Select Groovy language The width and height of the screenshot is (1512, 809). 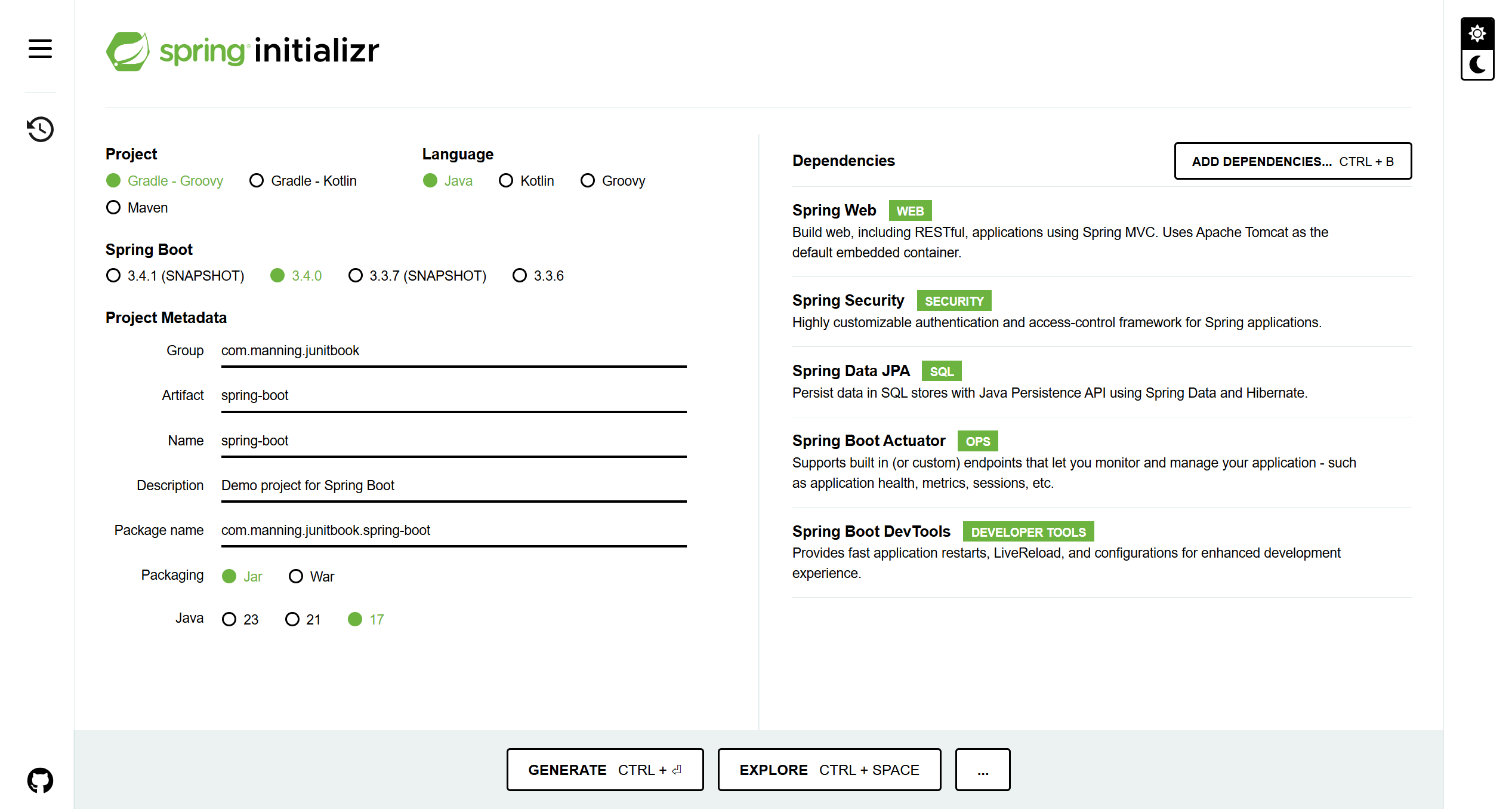613,181
